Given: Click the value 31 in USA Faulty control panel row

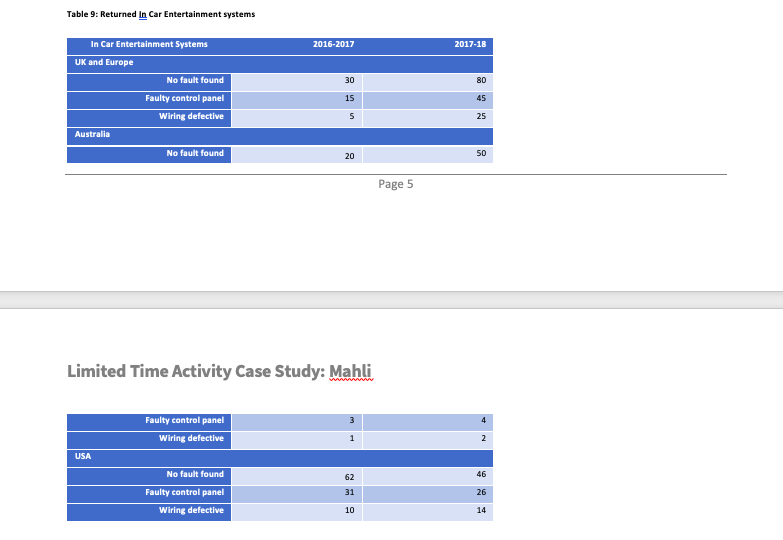Looking at the screenshot, I should (x=350, y=493).
